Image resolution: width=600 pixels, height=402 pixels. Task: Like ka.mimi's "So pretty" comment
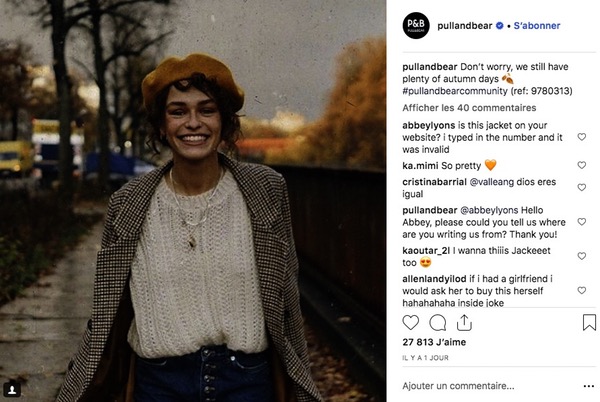pos(582,165)
